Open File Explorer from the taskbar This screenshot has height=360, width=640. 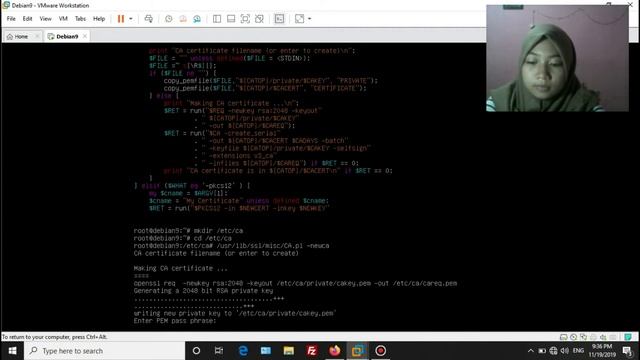[289, 351]
